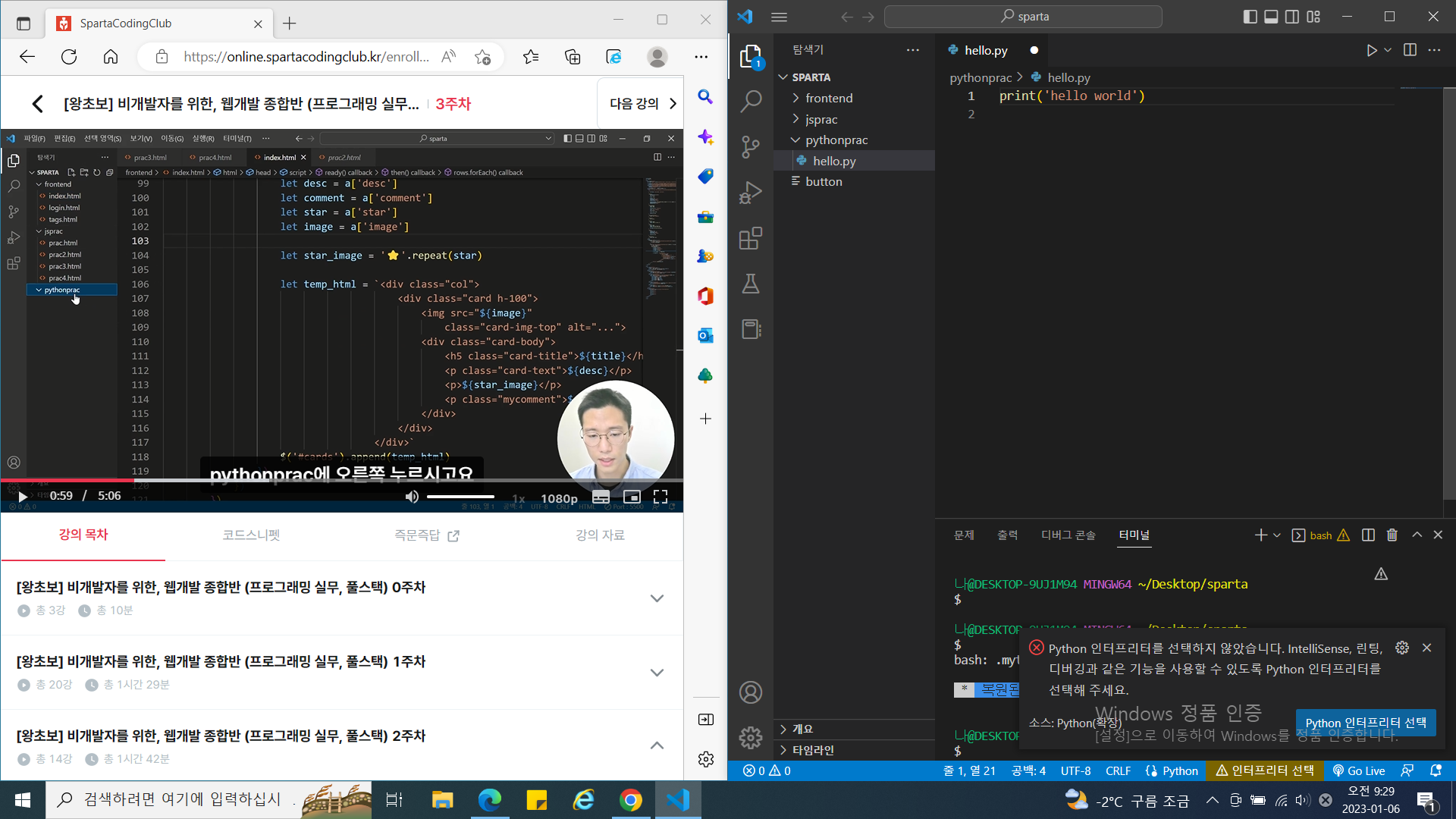Select the 코드스니펫 tab
The image size is (1456, 819).
point(251,535)
